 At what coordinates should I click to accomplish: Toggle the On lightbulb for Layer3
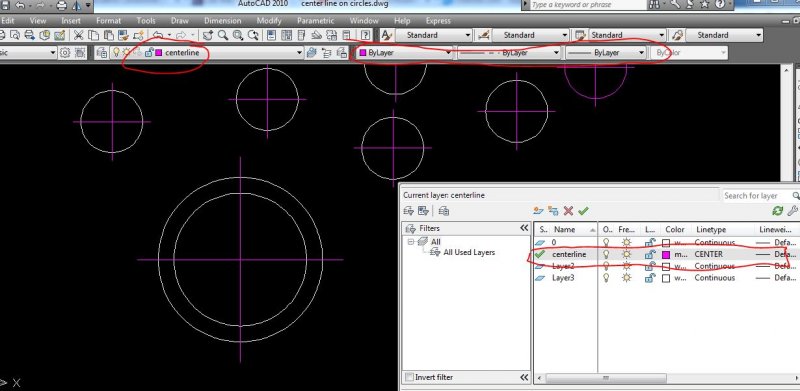[606, 278]
